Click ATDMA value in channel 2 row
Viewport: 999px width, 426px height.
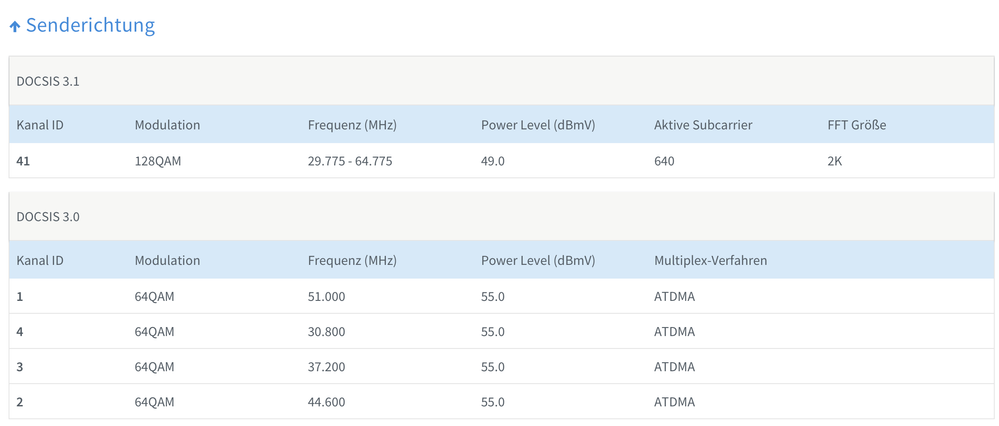tap(674, 402)
